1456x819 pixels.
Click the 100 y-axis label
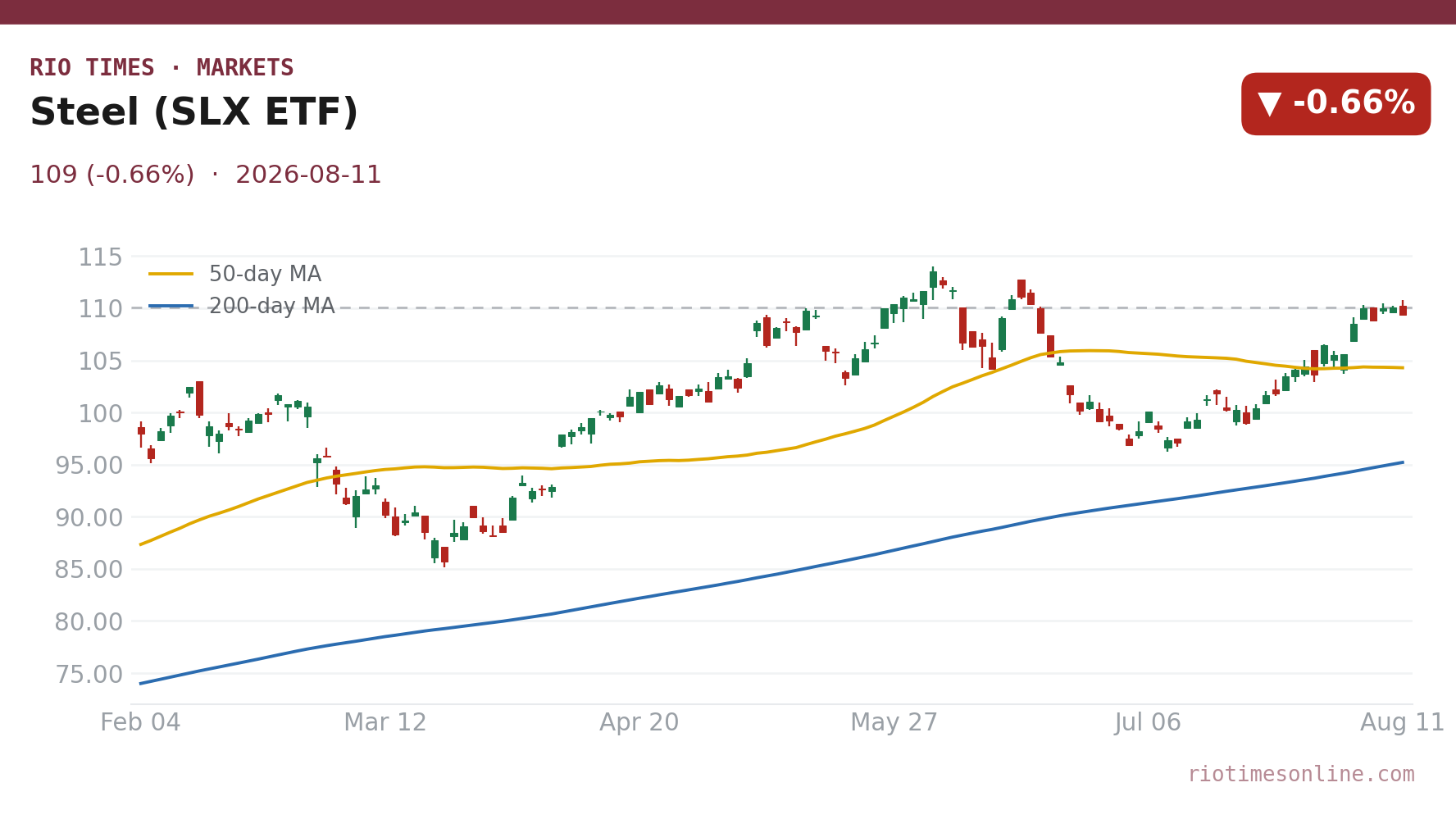[100, 414]
